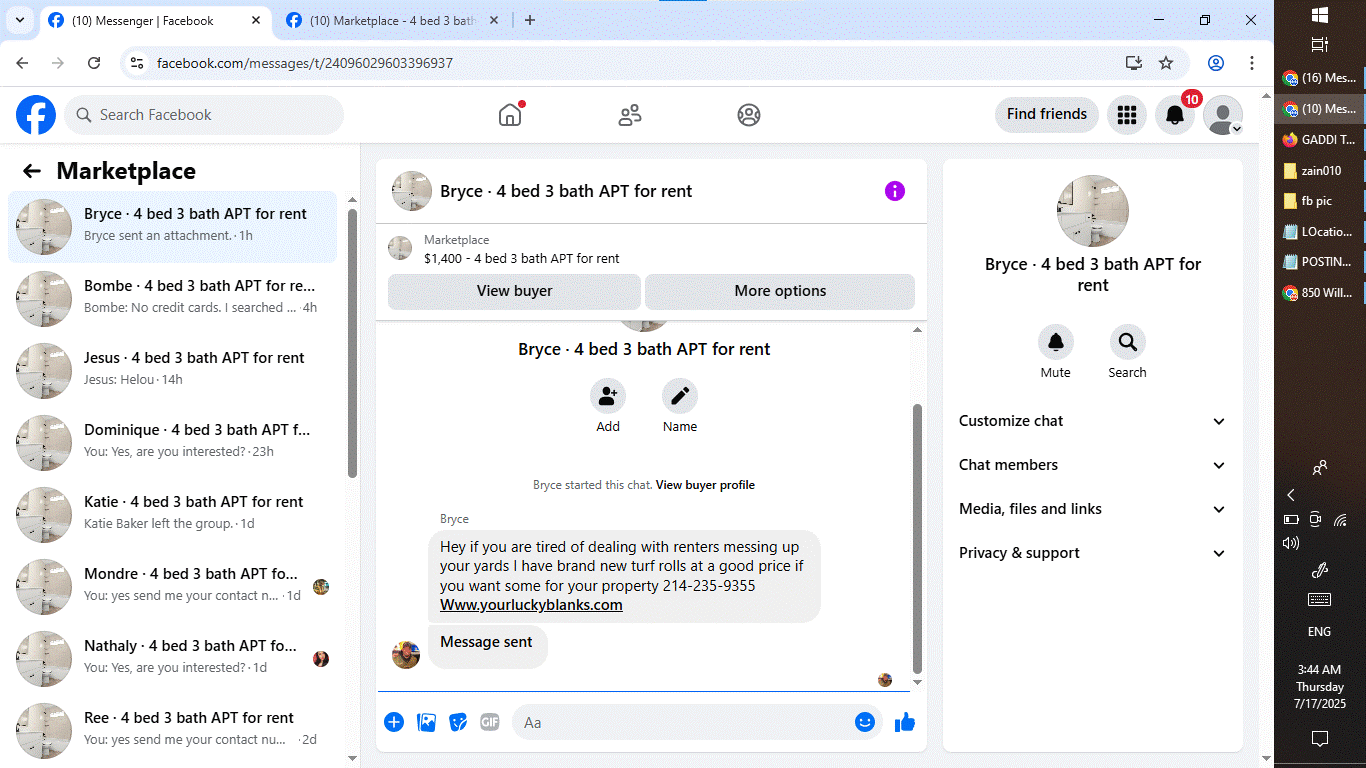
Task: Send a thumbs-up like
Action: click(905, 722)
